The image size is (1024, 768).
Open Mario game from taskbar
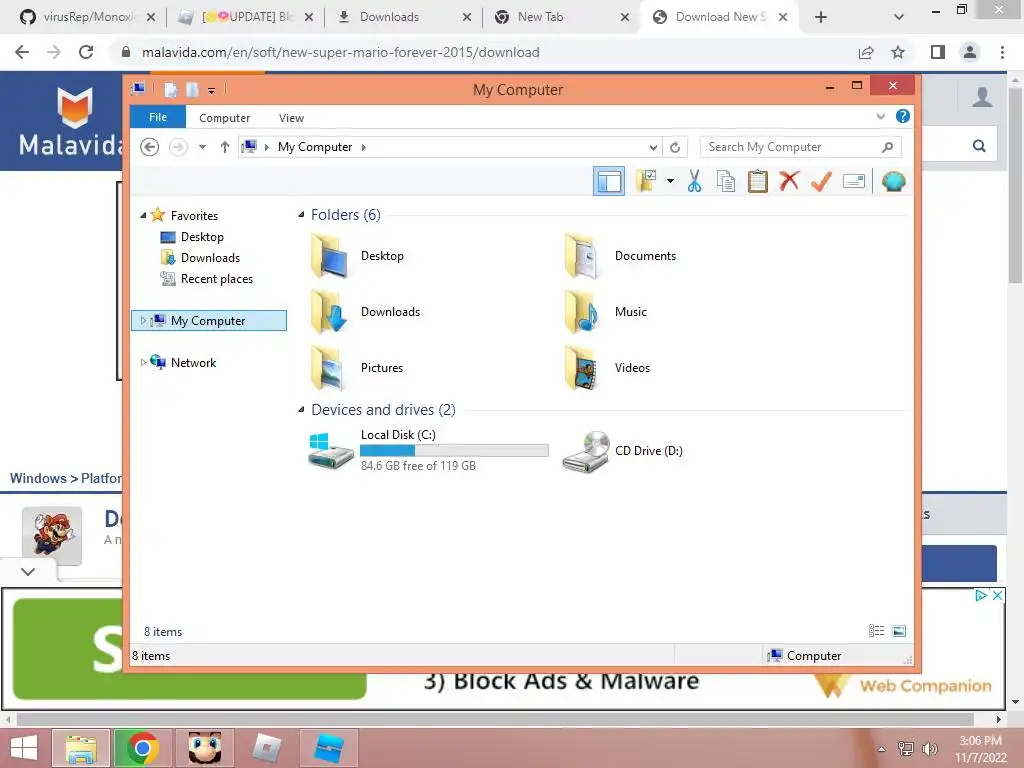coord(205,748)
